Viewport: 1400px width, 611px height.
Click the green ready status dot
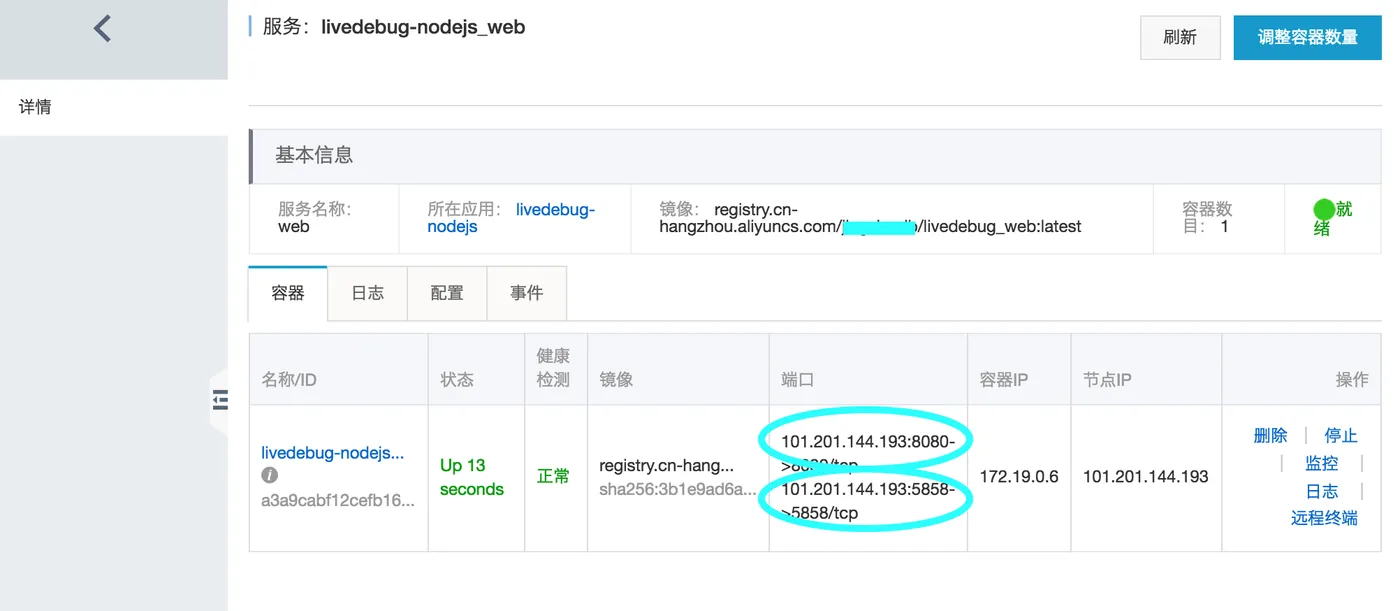coord(1324,210)
